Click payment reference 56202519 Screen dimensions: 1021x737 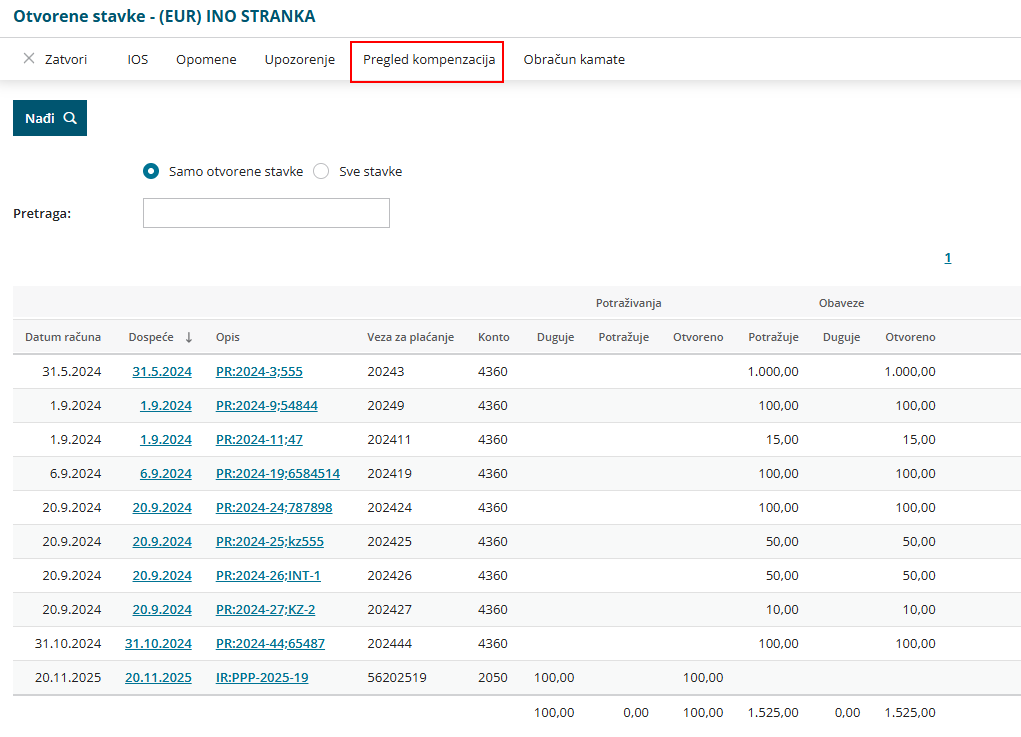(397, 677)
